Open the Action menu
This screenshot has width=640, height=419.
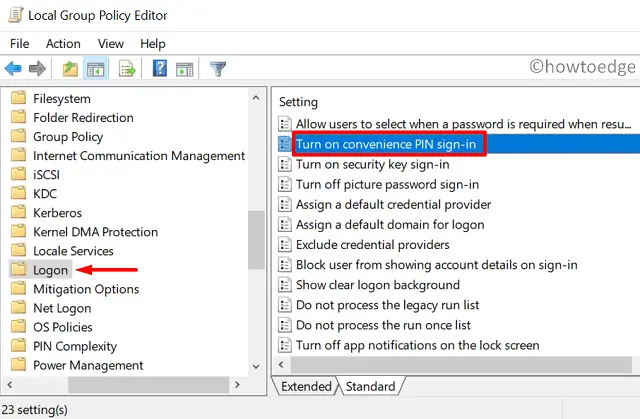[63, 44]
